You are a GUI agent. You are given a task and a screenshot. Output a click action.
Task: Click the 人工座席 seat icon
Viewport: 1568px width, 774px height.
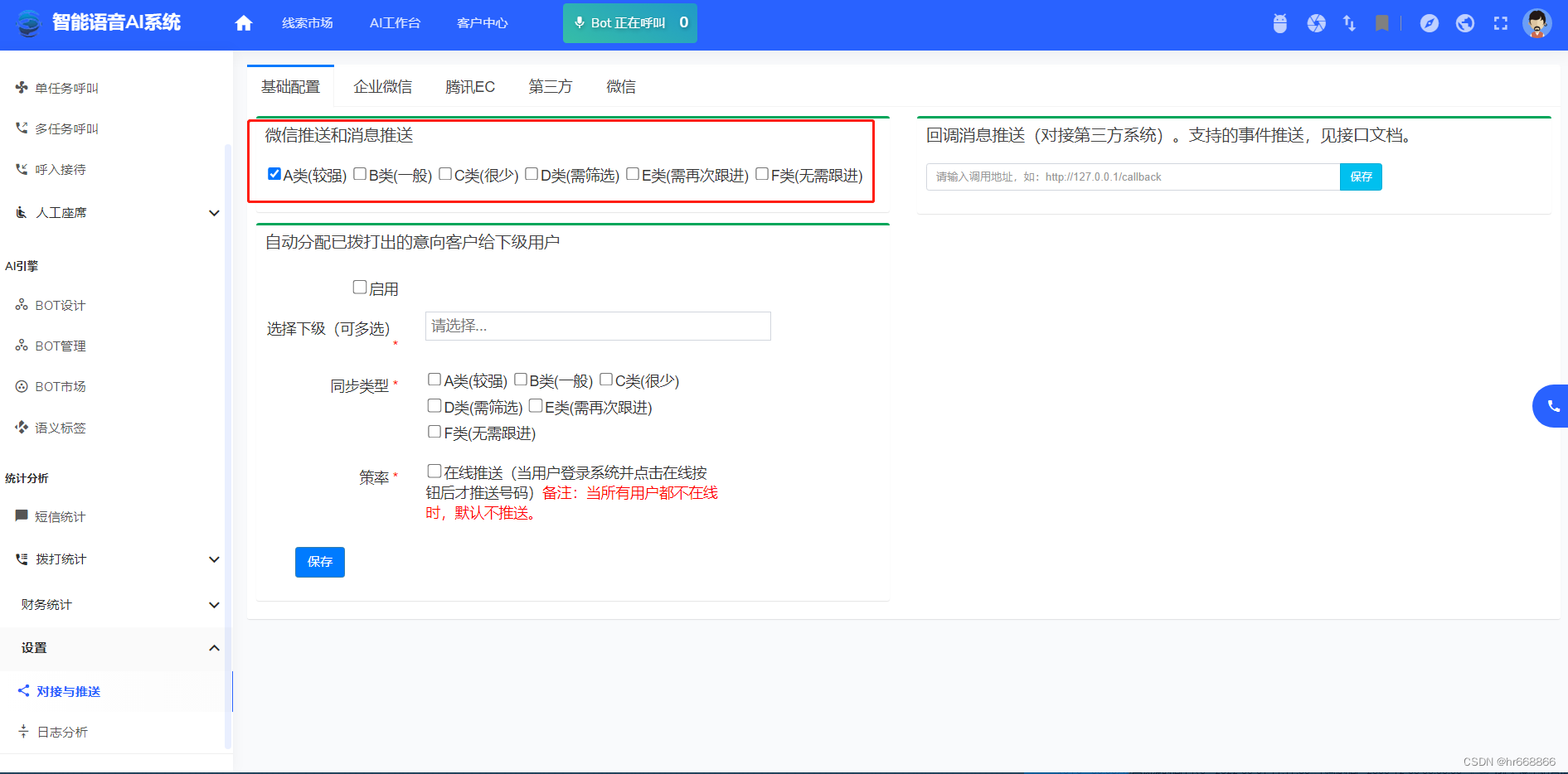point(22,212)
